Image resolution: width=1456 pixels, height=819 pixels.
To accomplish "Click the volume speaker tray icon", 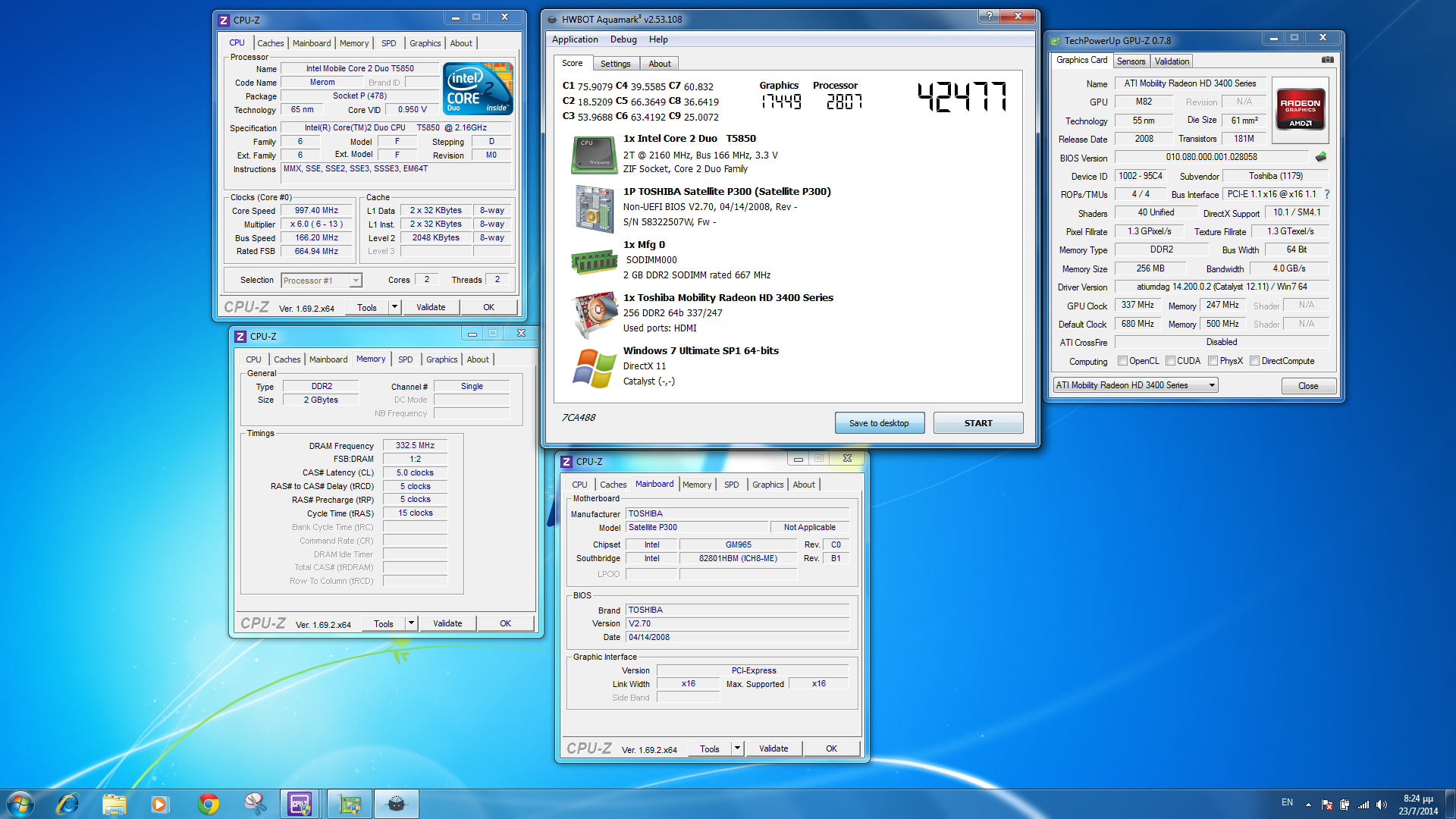I will pyautogui.click(x=1382, y=805).
